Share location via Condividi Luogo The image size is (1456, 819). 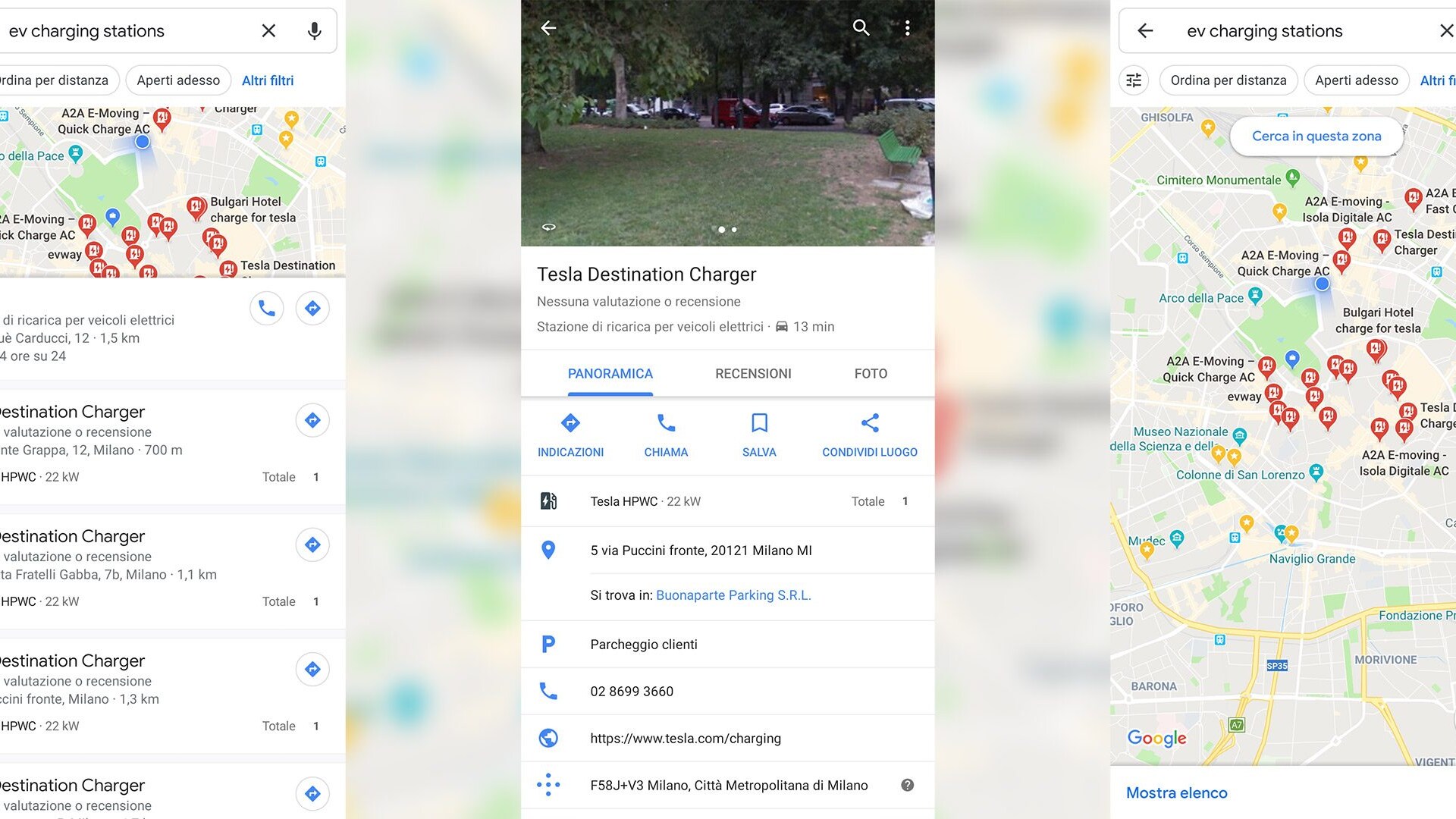click(870, 422)
